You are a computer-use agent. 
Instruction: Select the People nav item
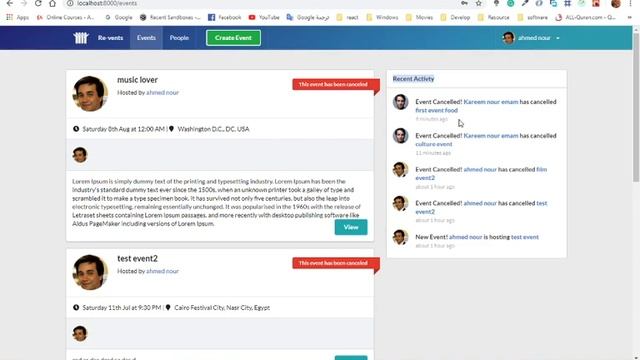tap(179, 38)
